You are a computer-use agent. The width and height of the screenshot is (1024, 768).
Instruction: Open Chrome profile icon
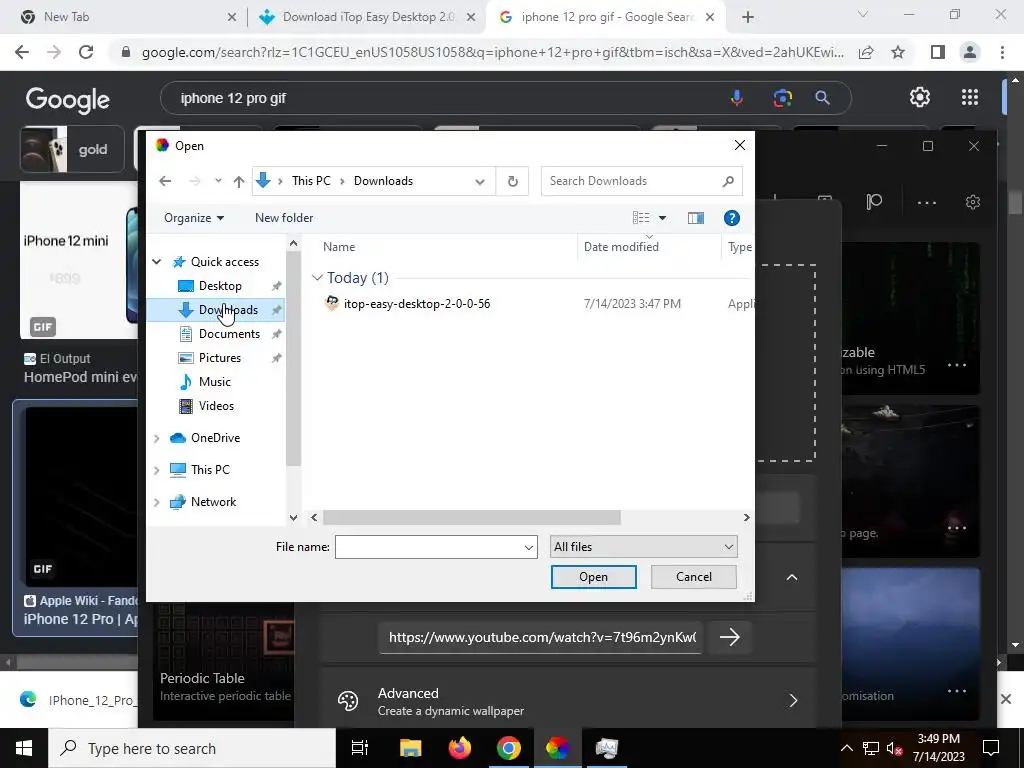click(x=970, y=52)
